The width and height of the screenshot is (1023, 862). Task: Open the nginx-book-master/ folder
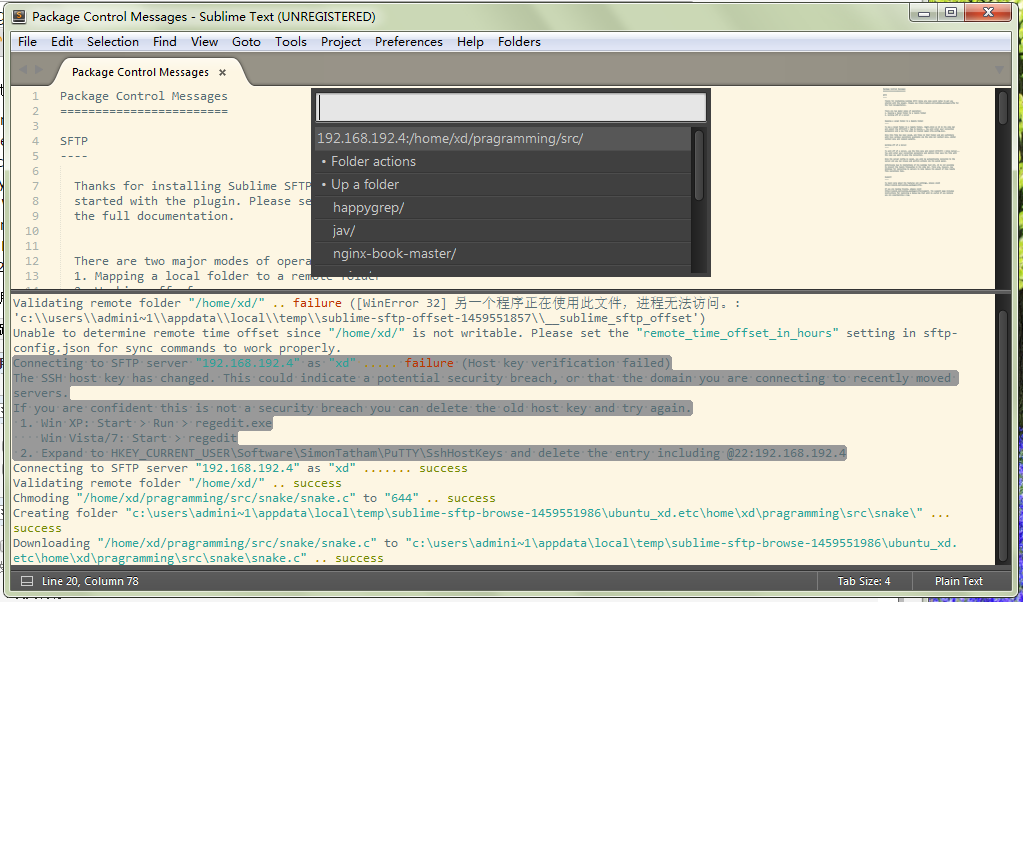tap(502, 253)
